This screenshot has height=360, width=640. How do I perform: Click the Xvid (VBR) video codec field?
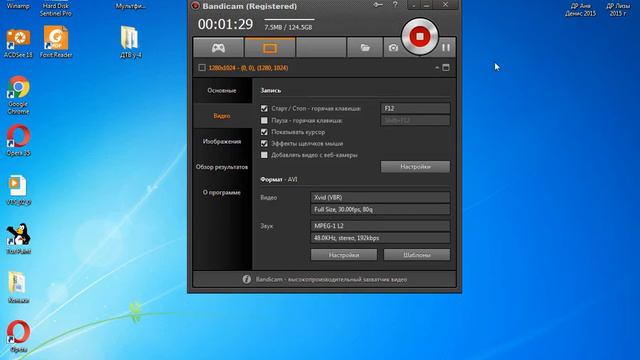[380, 197]
